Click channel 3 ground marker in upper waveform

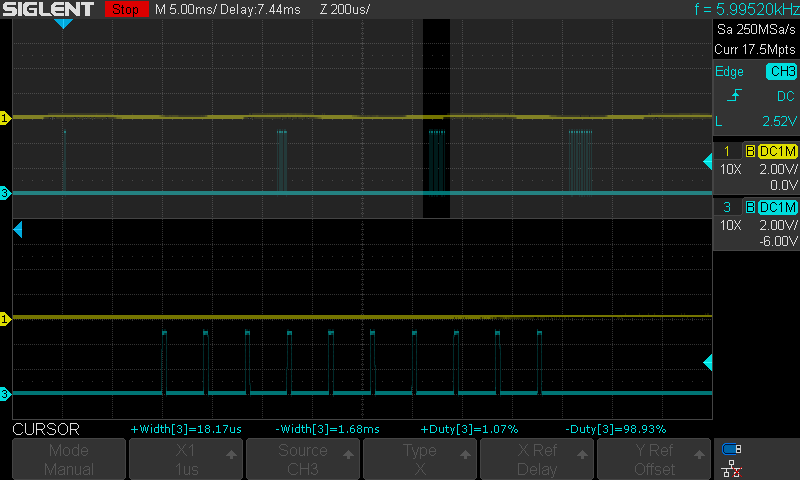[5, 193]
